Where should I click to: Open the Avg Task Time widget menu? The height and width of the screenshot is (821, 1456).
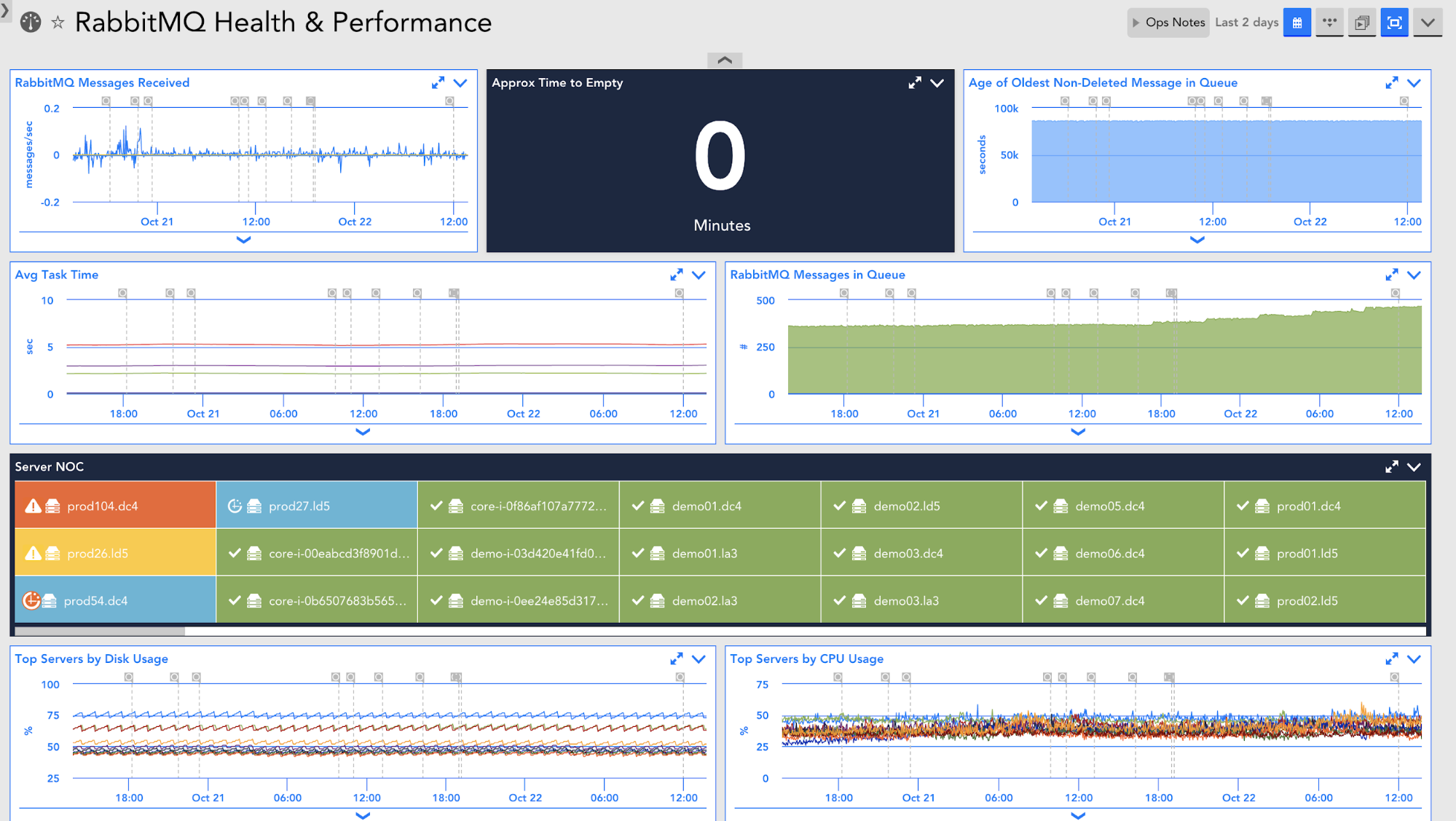pyautogui.click(x=699, y=275)
